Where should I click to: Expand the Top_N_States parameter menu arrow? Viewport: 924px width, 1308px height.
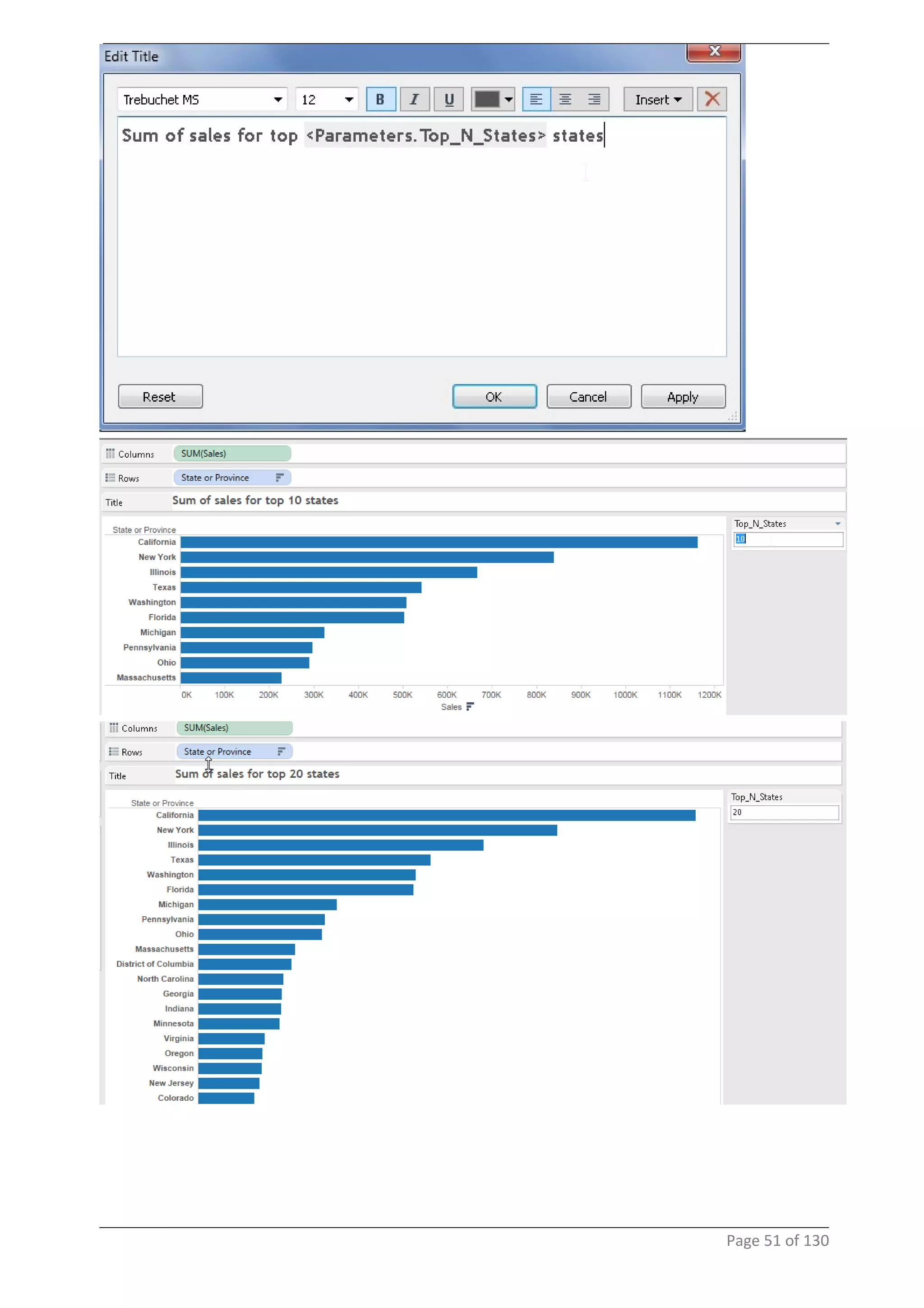(x=837, y=524)
